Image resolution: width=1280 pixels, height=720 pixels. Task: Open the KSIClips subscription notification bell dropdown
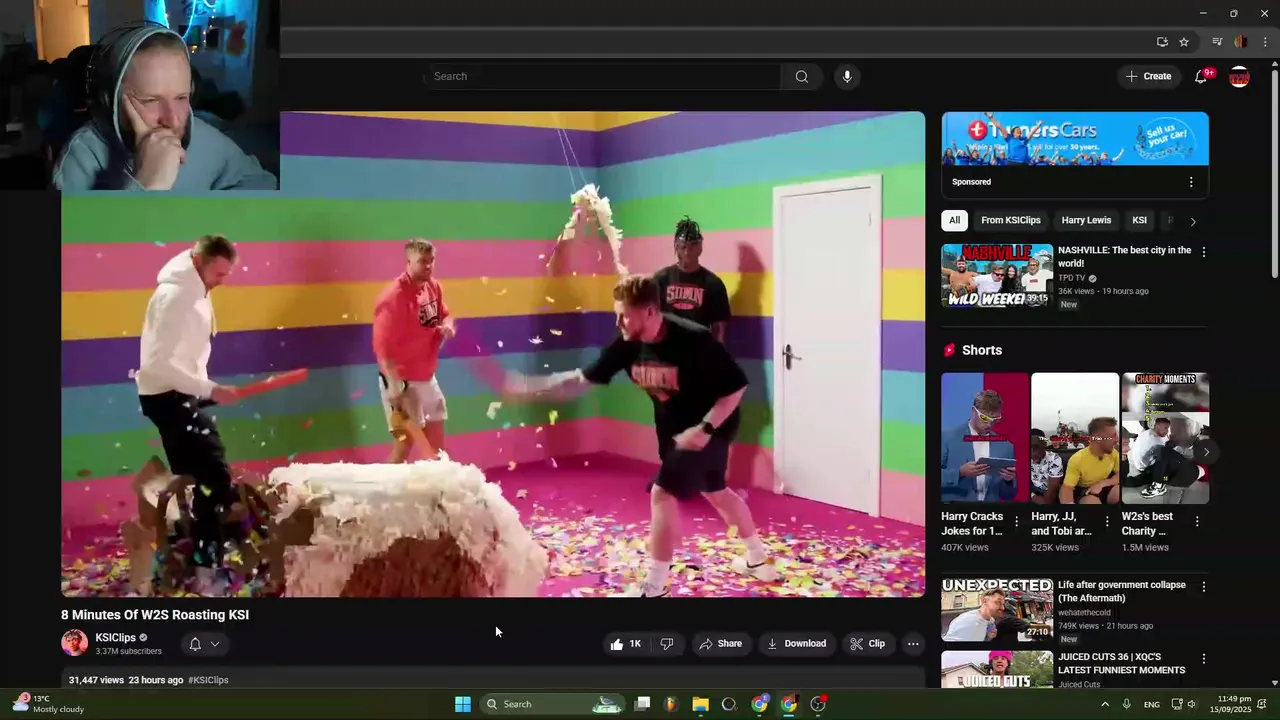pos(204,644)
